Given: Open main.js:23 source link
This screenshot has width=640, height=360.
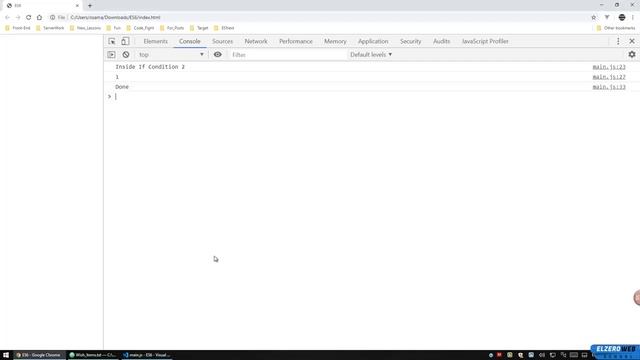Looking at the screenshot, I should pos(609,67).
